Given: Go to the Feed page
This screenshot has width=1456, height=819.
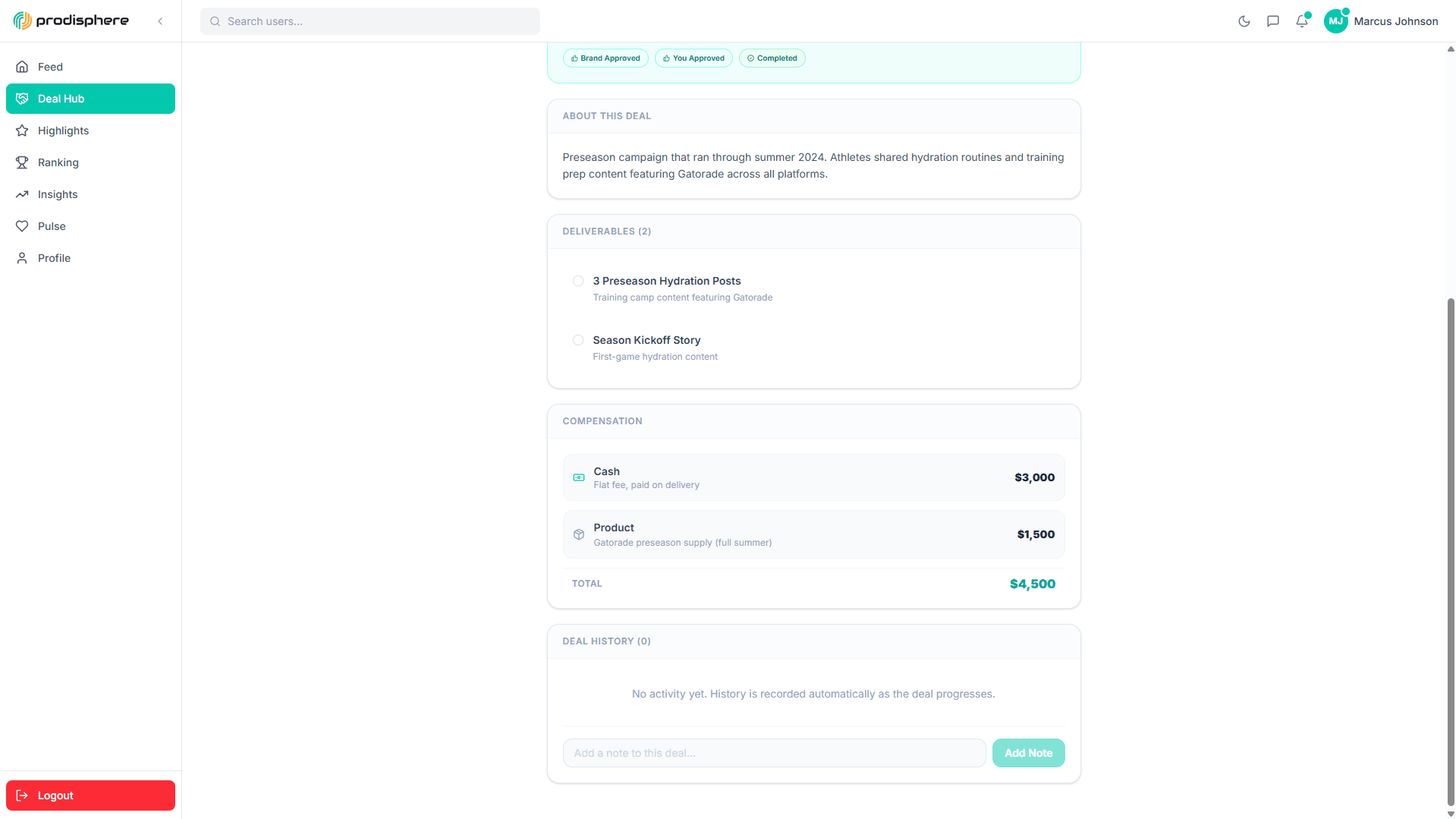Looking at the screenshot, I should [50, 67].
